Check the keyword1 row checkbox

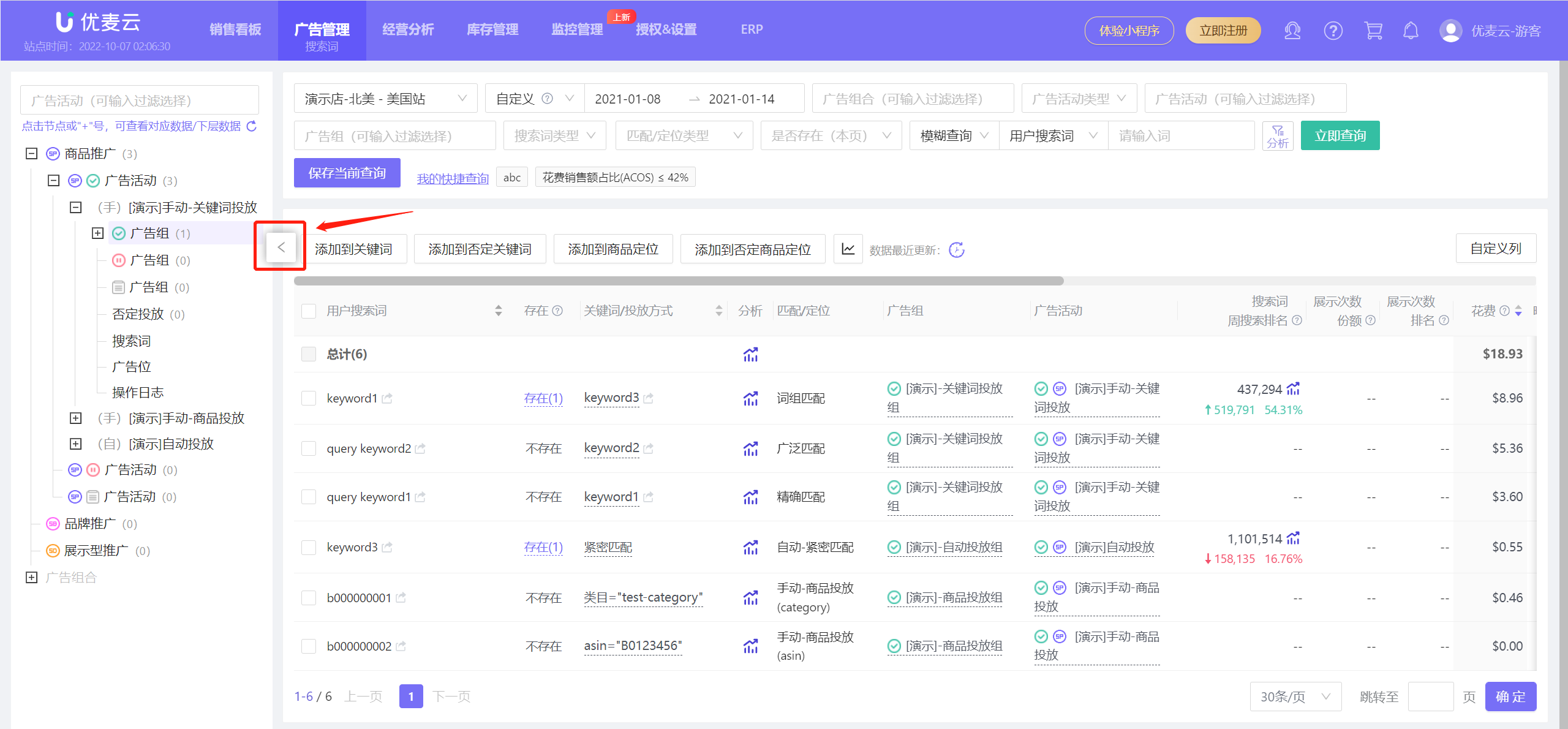pos(309,399)
